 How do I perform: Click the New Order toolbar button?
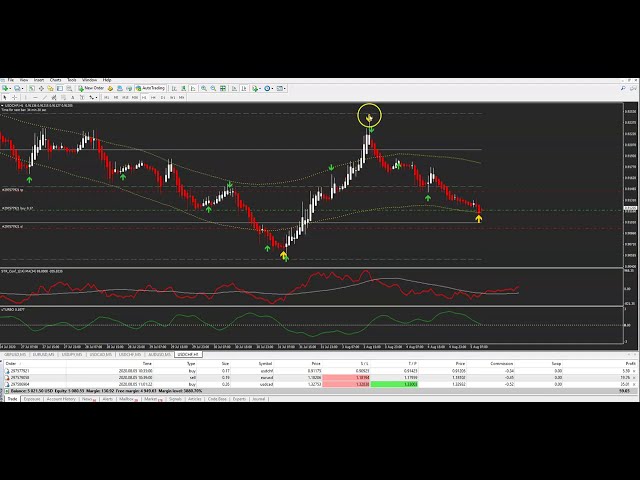pyautogui.click(x=93, y=88)
